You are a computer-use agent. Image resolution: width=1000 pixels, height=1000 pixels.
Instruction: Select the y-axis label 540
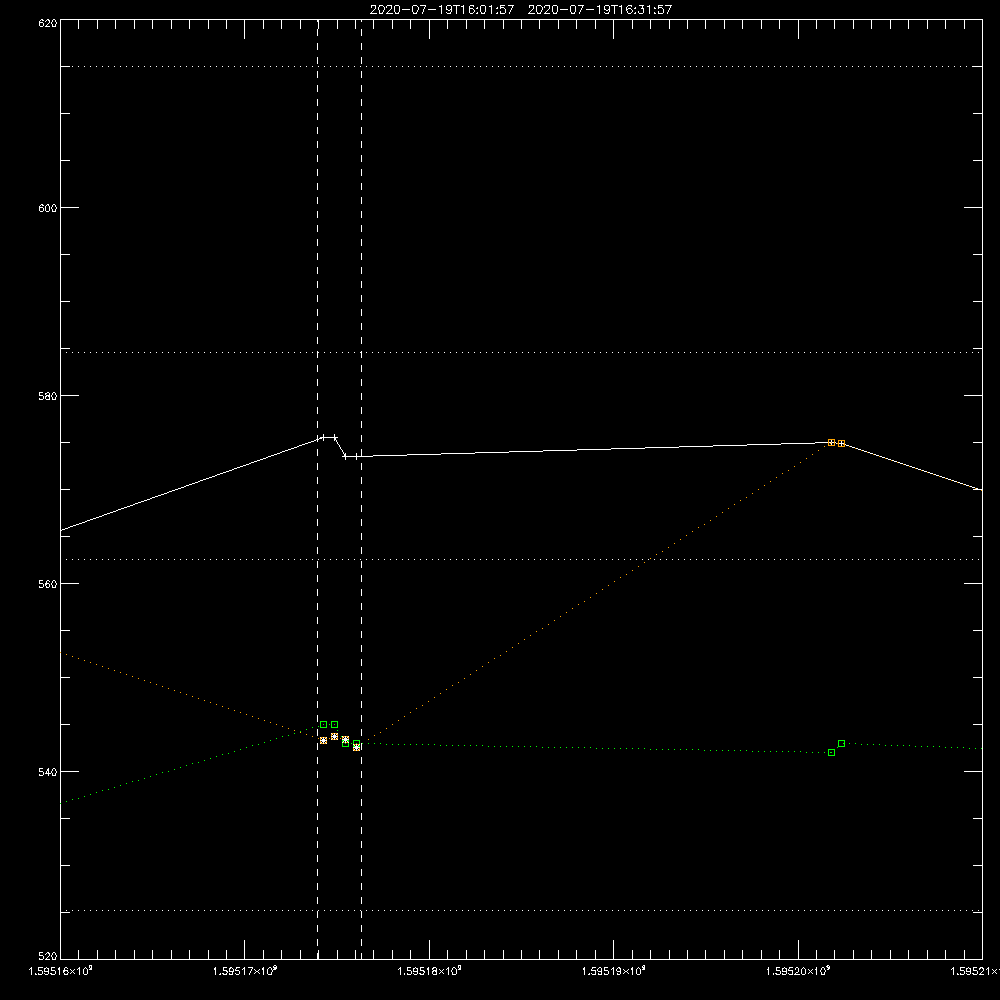pyautogui.click(x=48, y=772)
